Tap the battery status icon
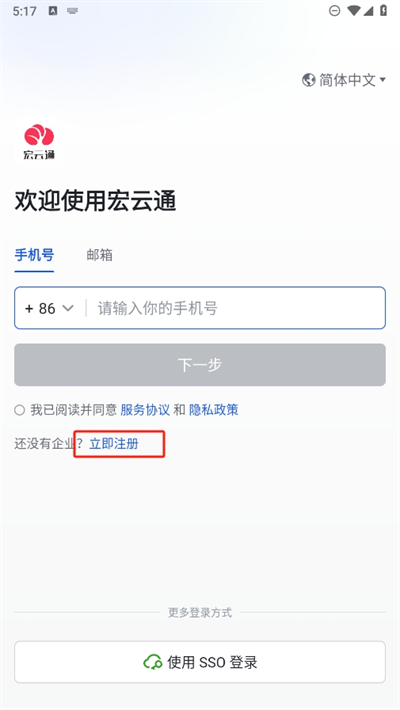 pyautogui.click(x=383, y=10)
